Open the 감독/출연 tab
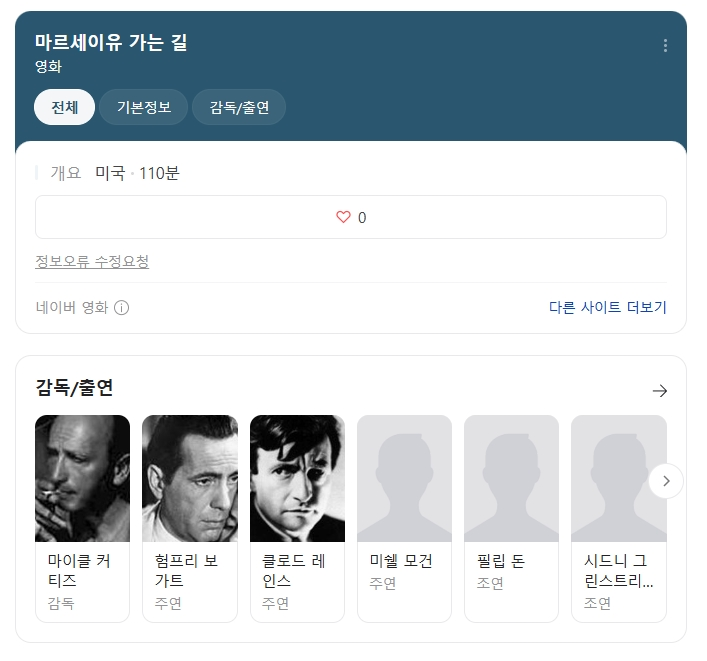The height and width of the screenshot is (661, 707). pyautogui.click(x=239, y=107)
